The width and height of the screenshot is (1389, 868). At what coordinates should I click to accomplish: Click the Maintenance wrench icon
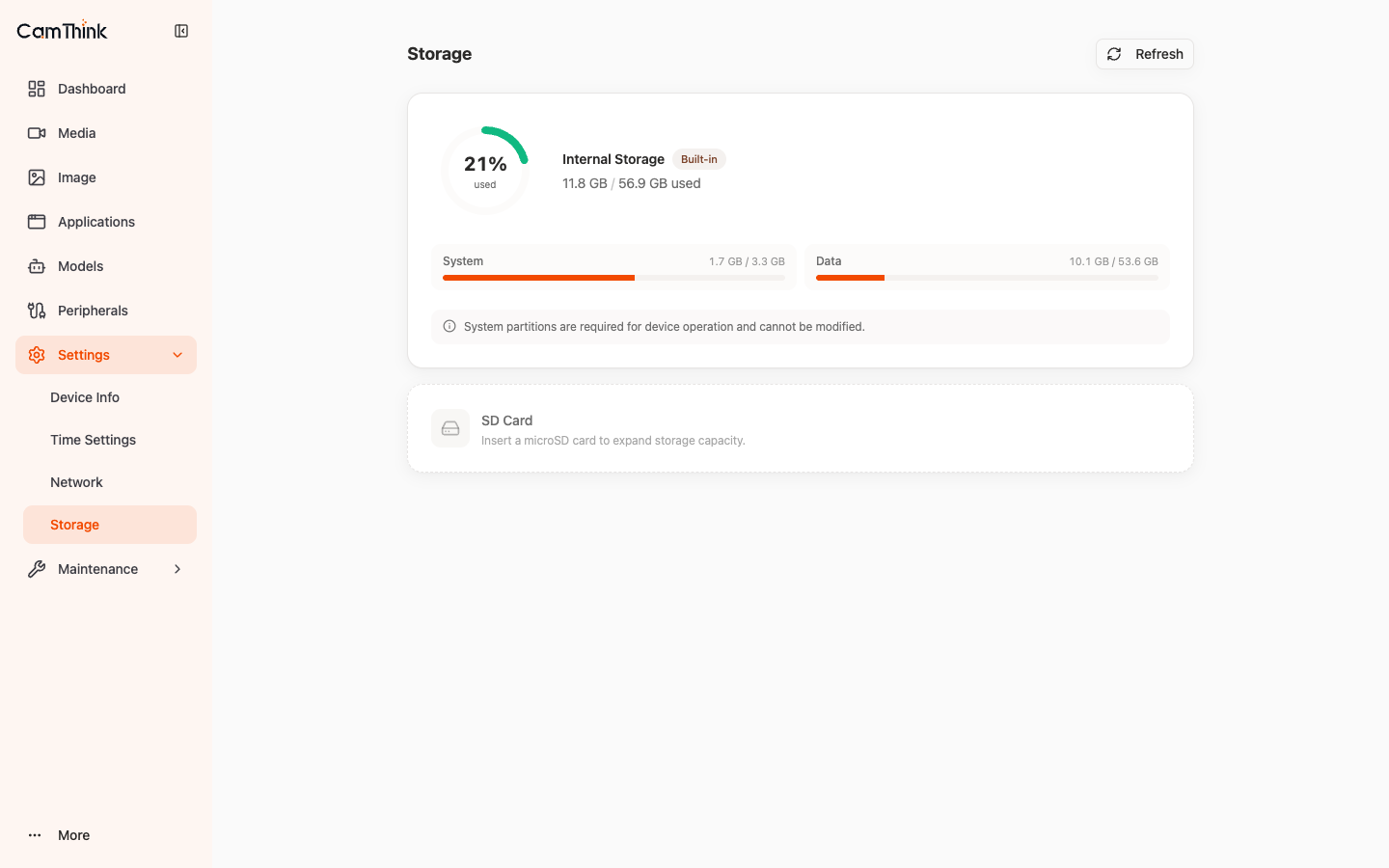coord(37,569)
